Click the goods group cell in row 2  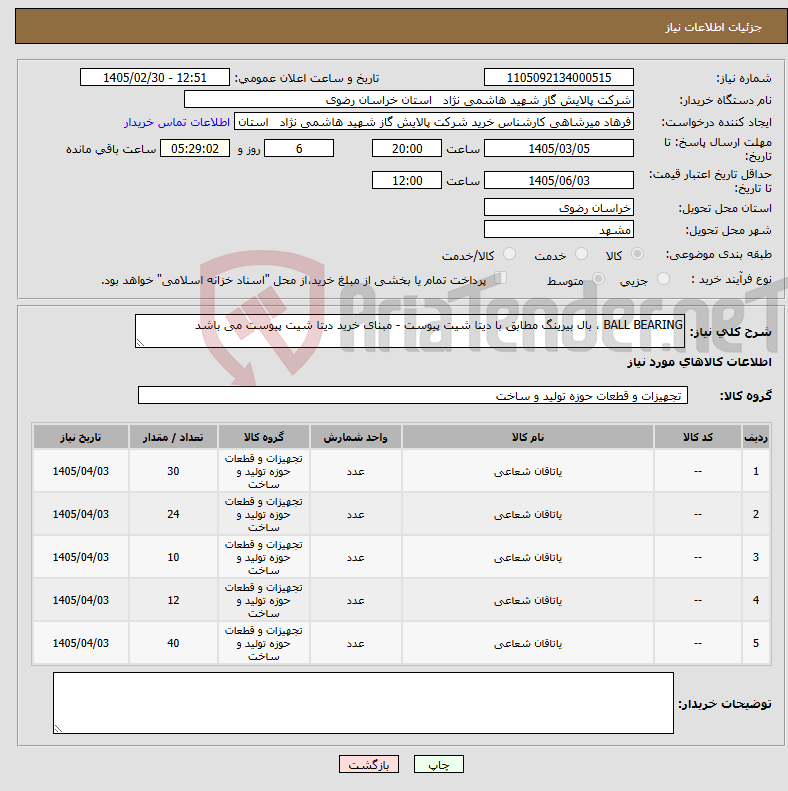[263, 514]
